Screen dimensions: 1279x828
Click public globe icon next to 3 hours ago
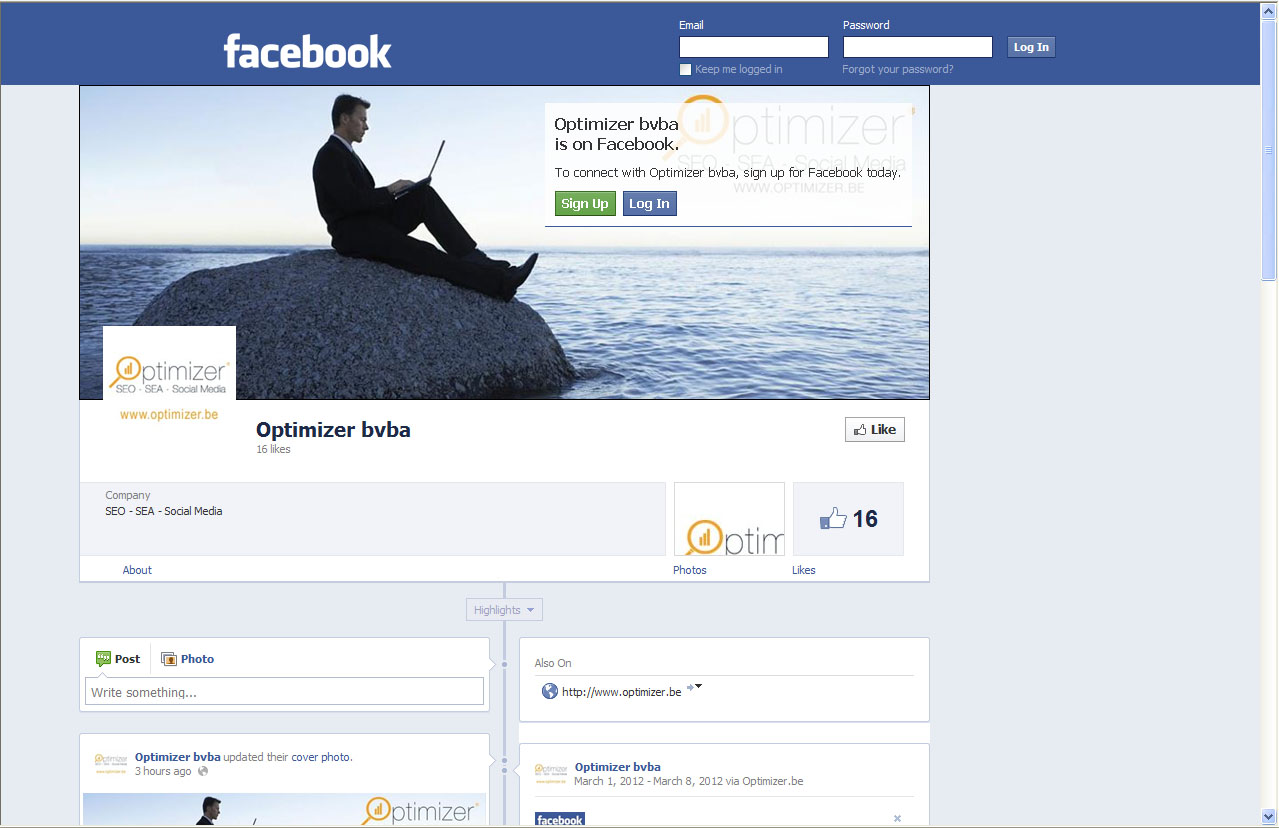(203, 771)
